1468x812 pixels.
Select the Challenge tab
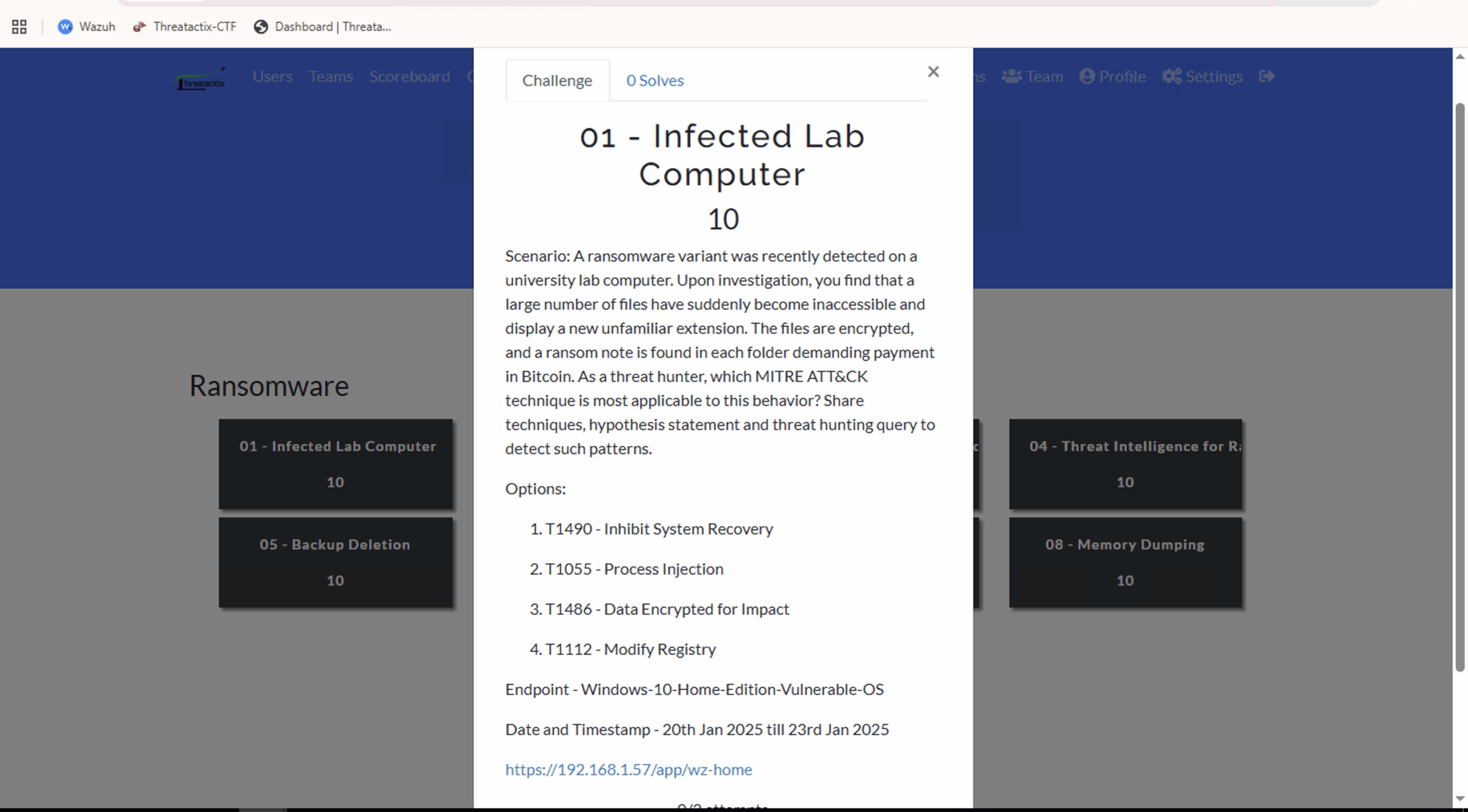(x=557, y=80)
